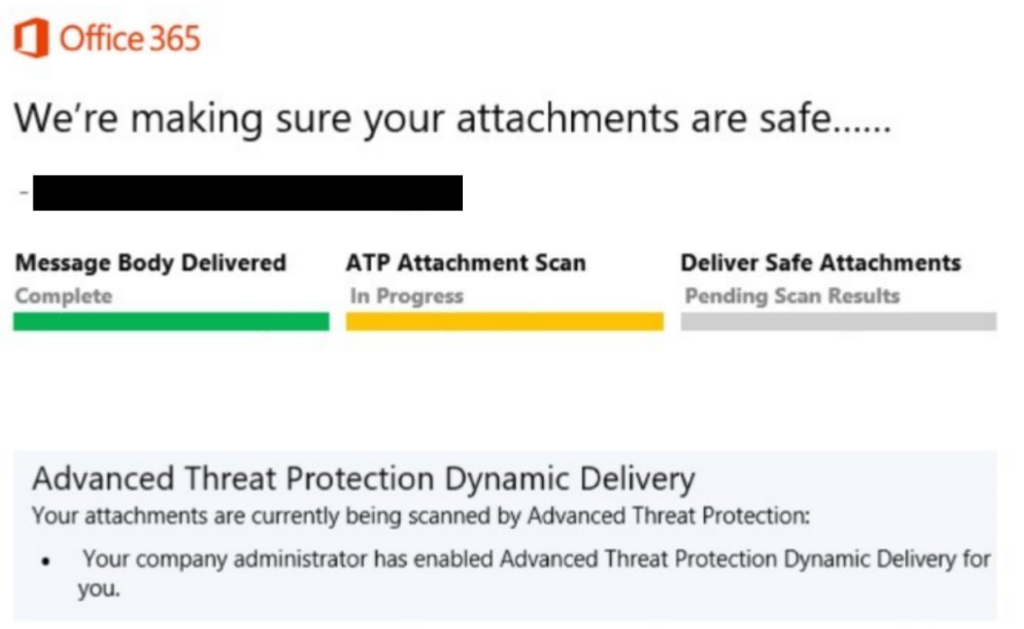Click the gray Deliver Safe Attachments progress bar
Screen dimensions: 1024x629
[839, 321]
